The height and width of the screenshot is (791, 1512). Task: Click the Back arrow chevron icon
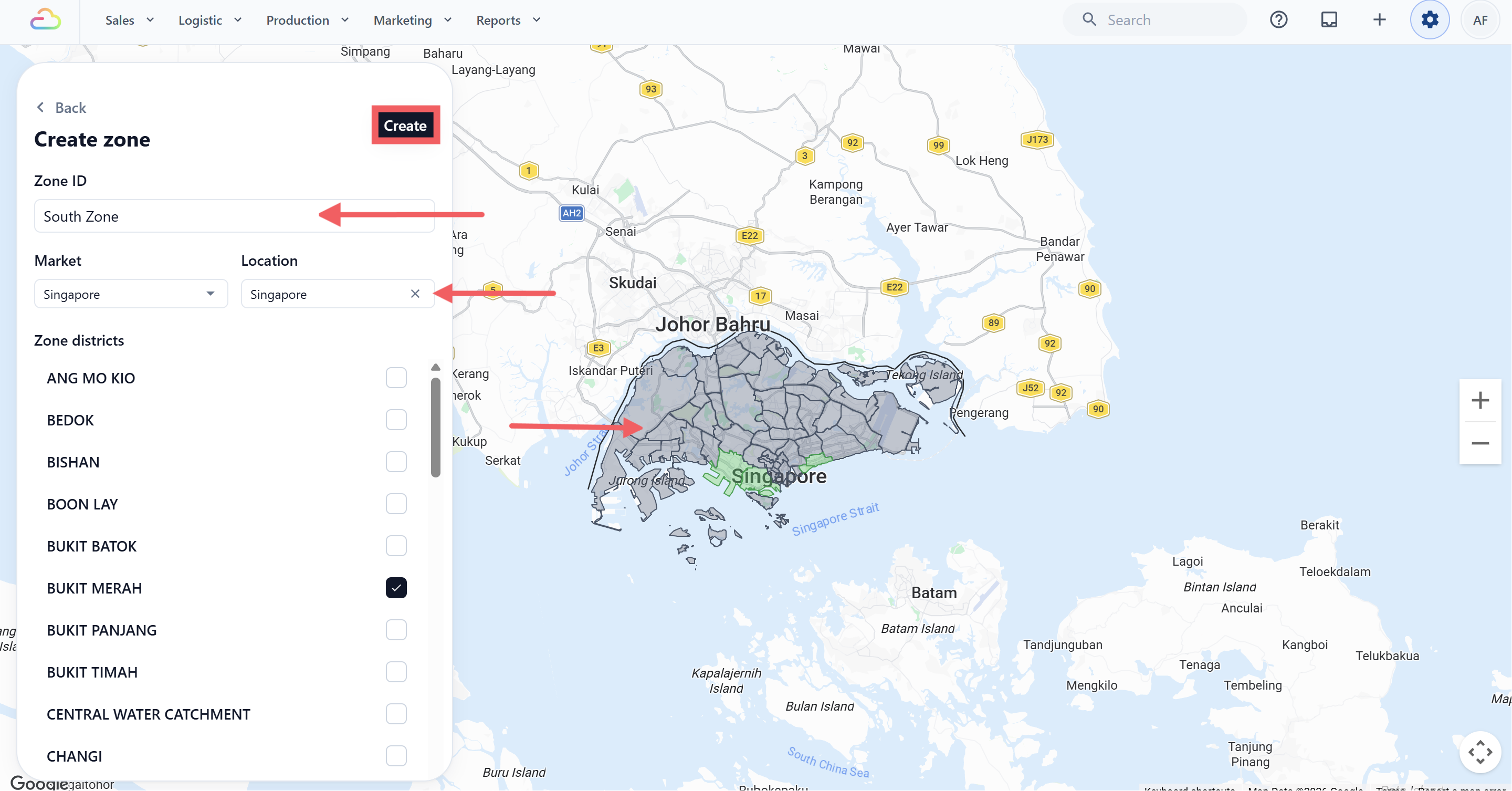tap(40, 107)
